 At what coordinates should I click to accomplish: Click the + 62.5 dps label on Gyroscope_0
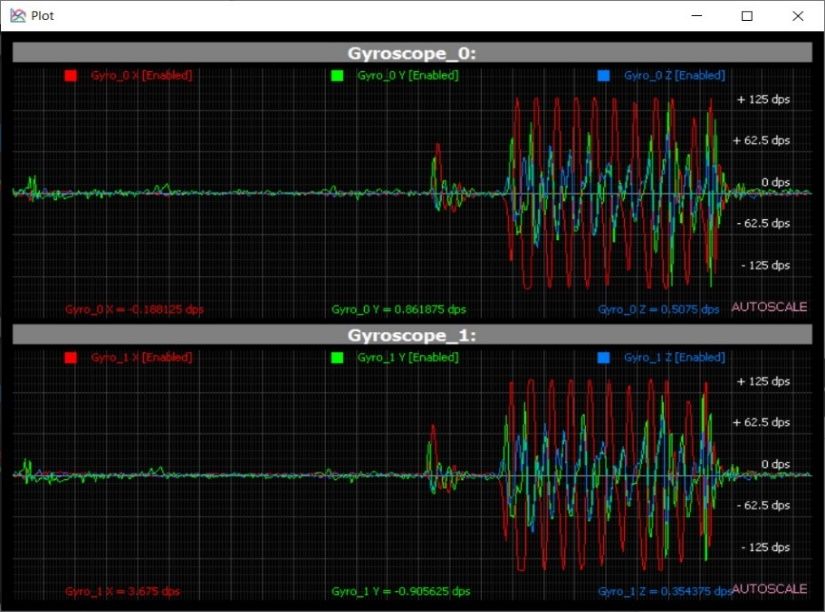tap(761, 141)
